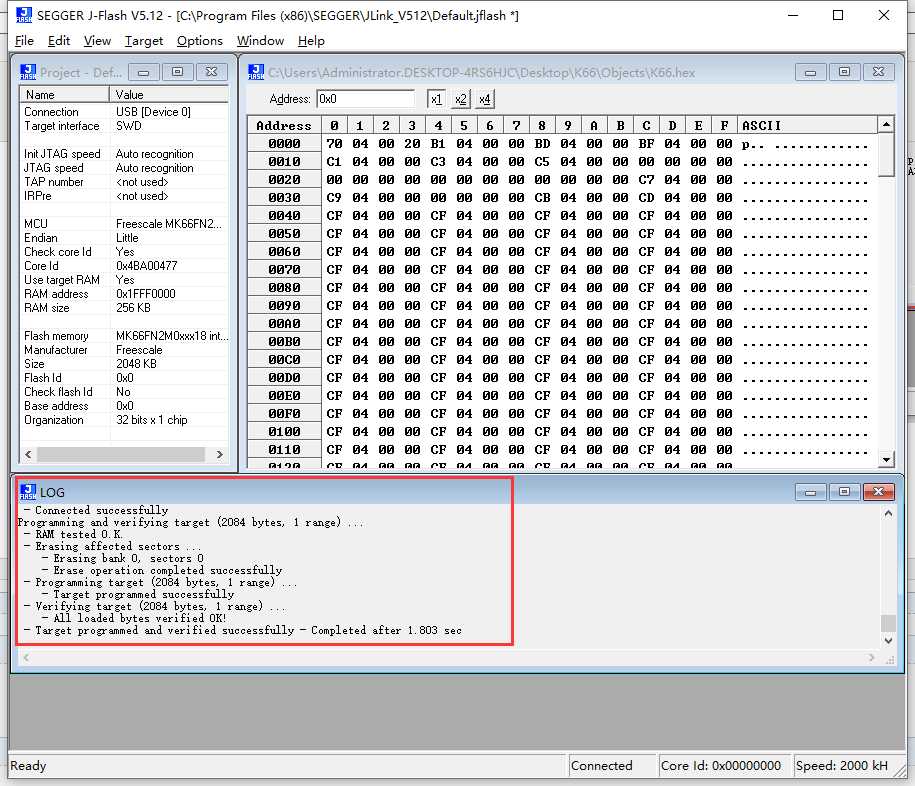Viewport: 915px width, 786px height.
Task: Set hex view to x4 byte width
Action: pyautogui.click(x=484, y=99)
